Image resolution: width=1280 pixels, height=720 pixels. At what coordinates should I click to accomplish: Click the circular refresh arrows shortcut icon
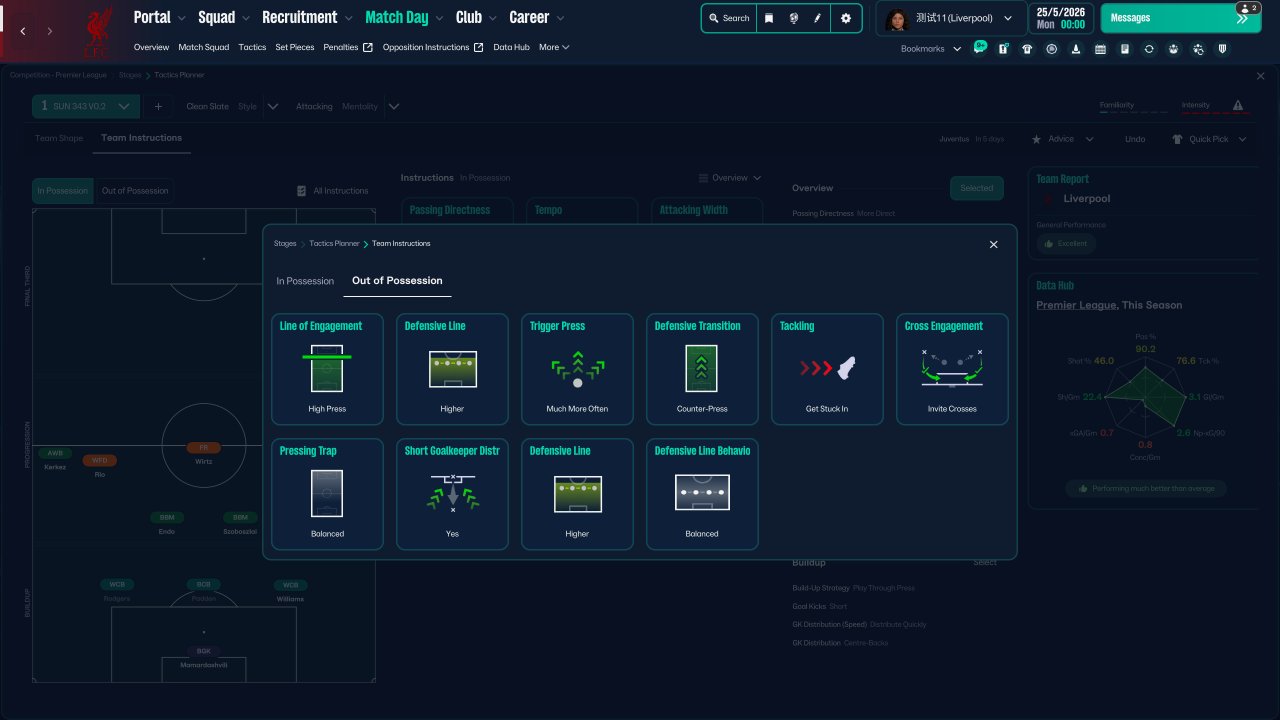click(1149, 49)
